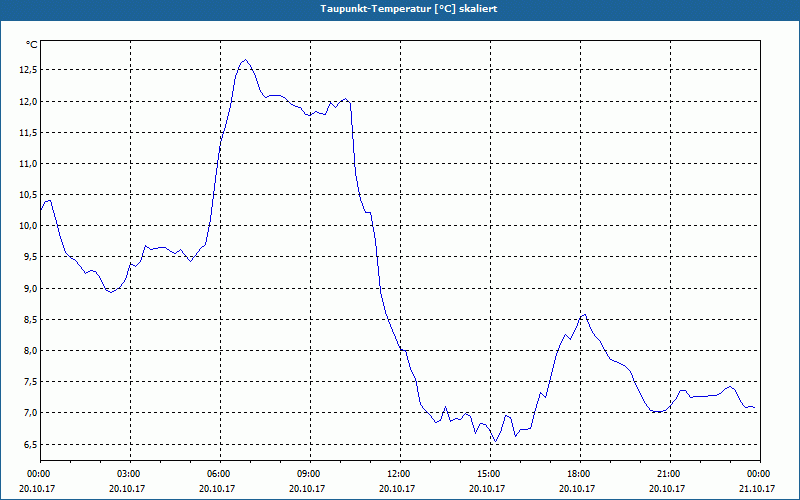Viewport: 800px width, 500px height.
Task: Select the 10,5 y-axis label
Action: [28, 195]
